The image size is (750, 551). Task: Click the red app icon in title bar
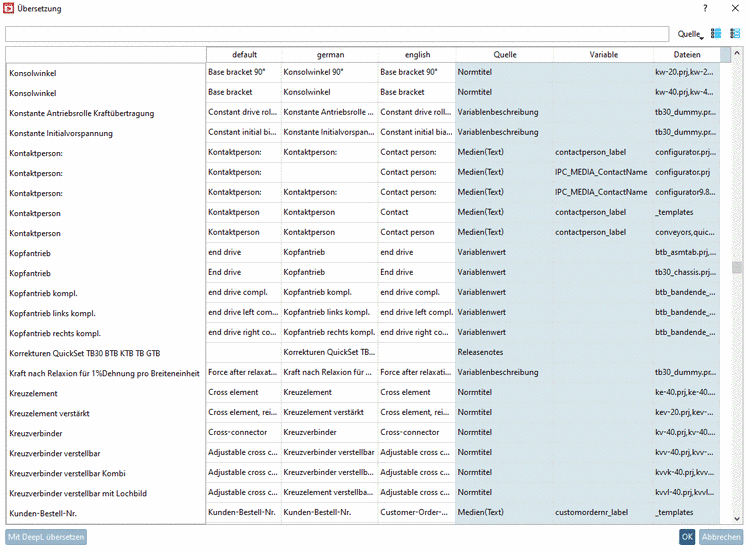[9, 8]
